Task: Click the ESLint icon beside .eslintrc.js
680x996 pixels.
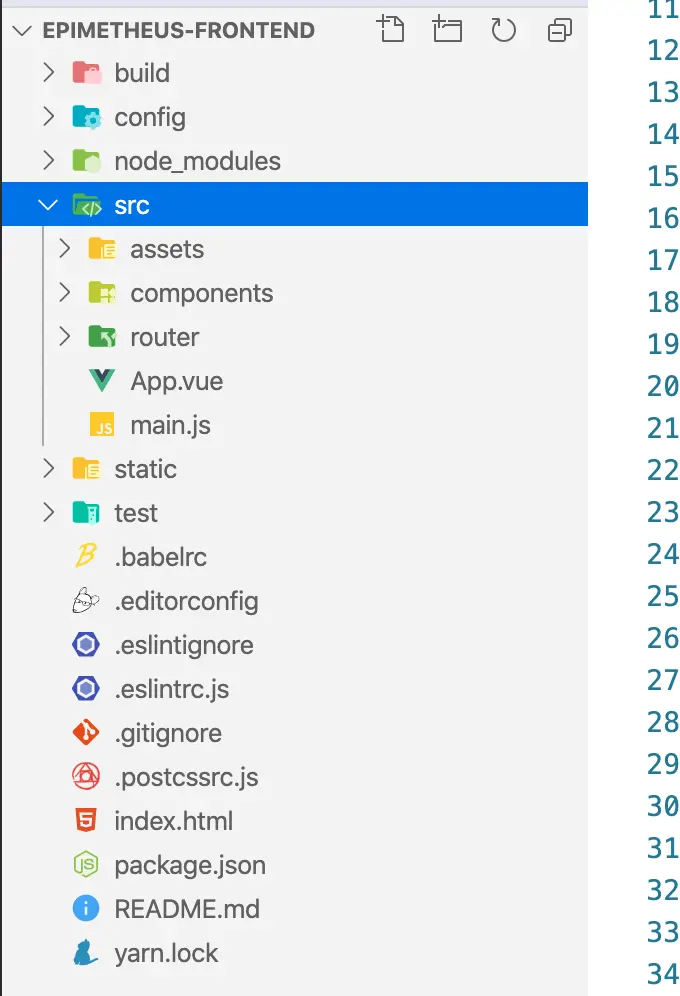Action: pos(84,689)
